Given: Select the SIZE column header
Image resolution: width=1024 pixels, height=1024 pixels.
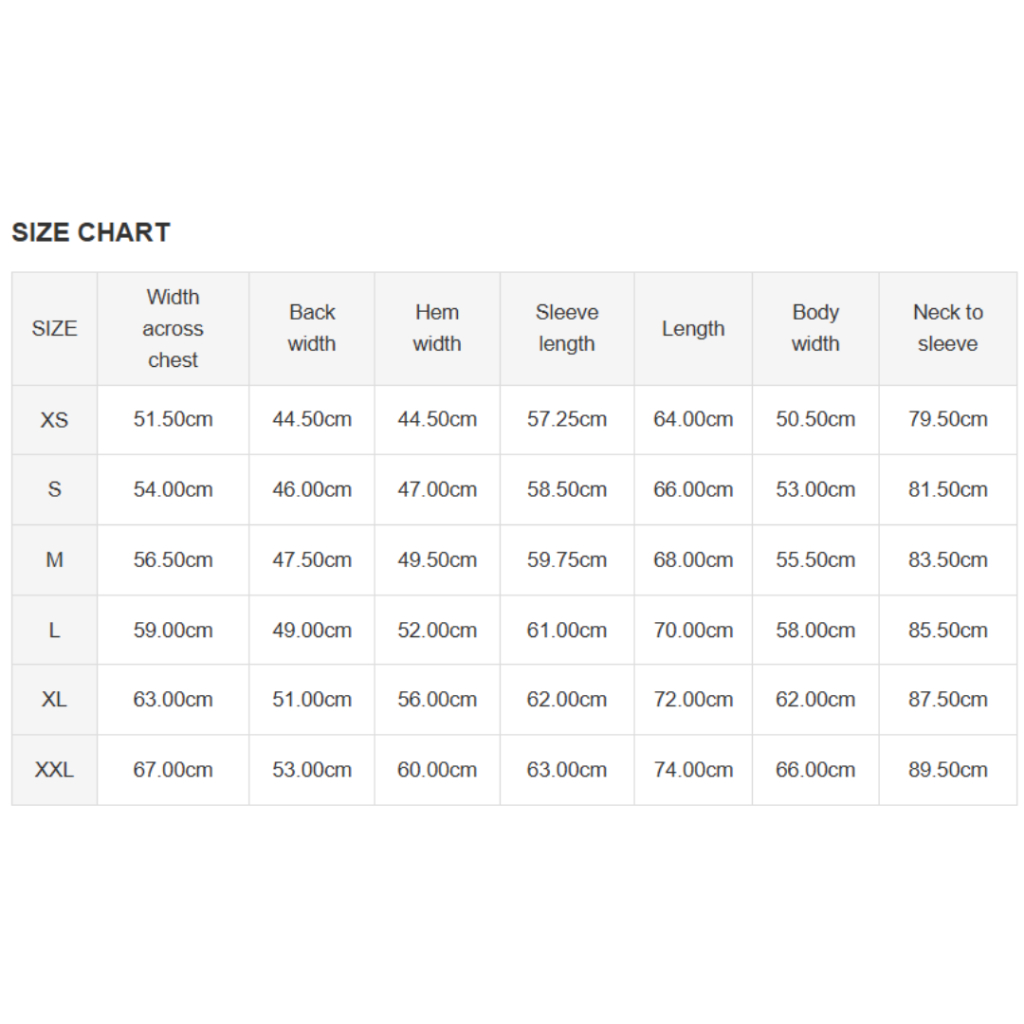Looking at the screenshot, I should click(54, 329).
